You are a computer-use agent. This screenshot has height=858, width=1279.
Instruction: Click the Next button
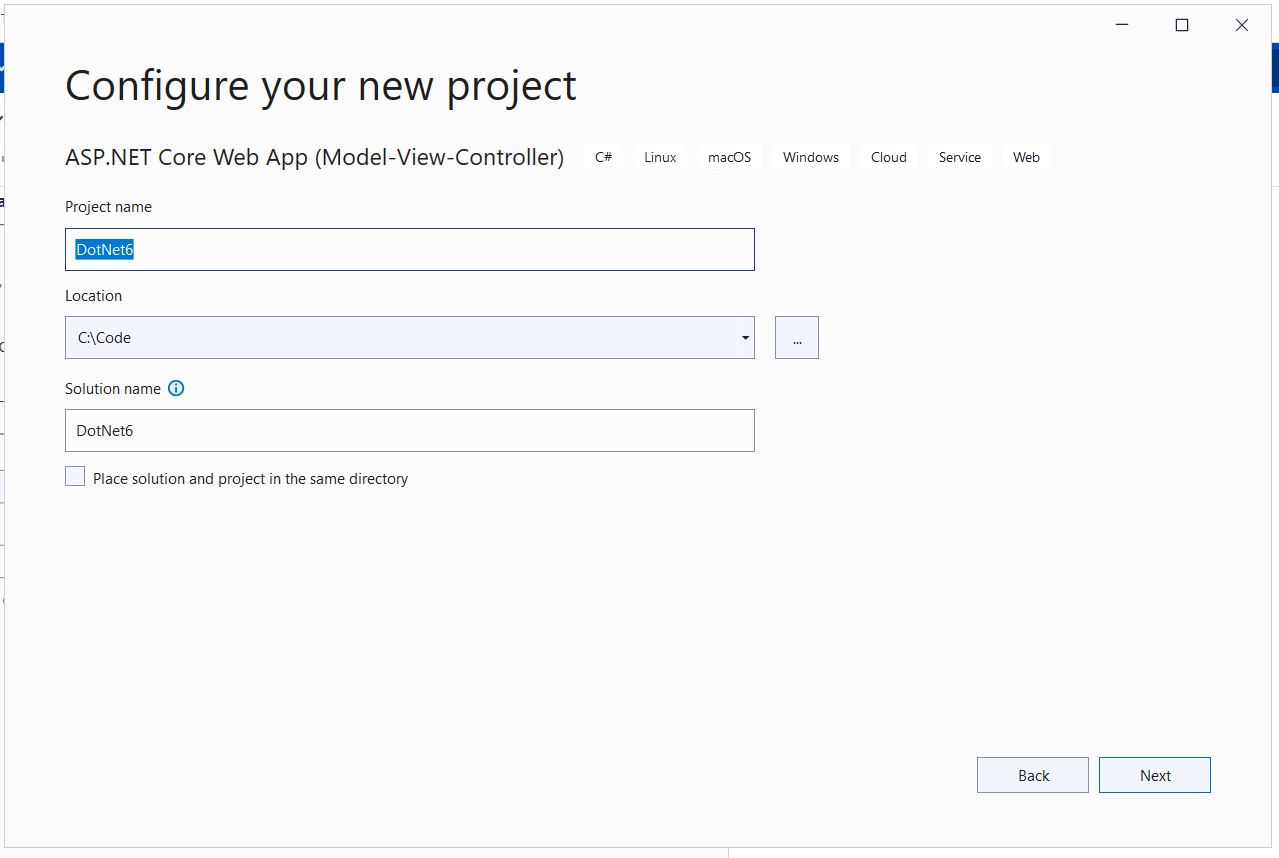(1155, 775)
